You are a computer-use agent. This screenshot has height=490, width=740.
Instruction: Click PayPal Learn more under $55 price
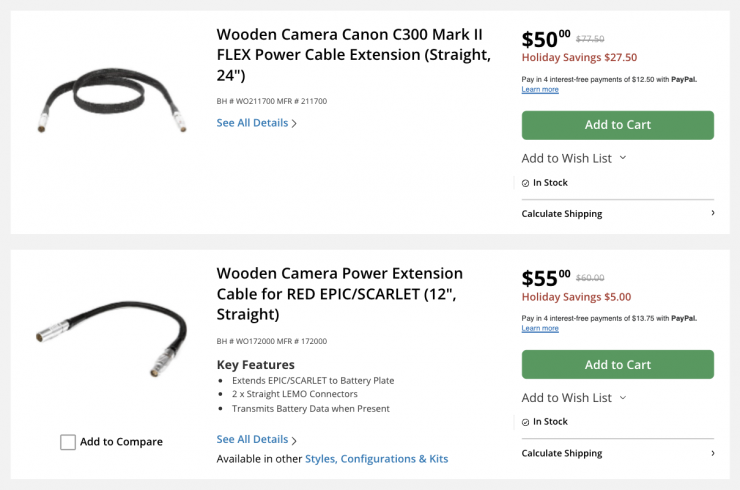(540, 328)
